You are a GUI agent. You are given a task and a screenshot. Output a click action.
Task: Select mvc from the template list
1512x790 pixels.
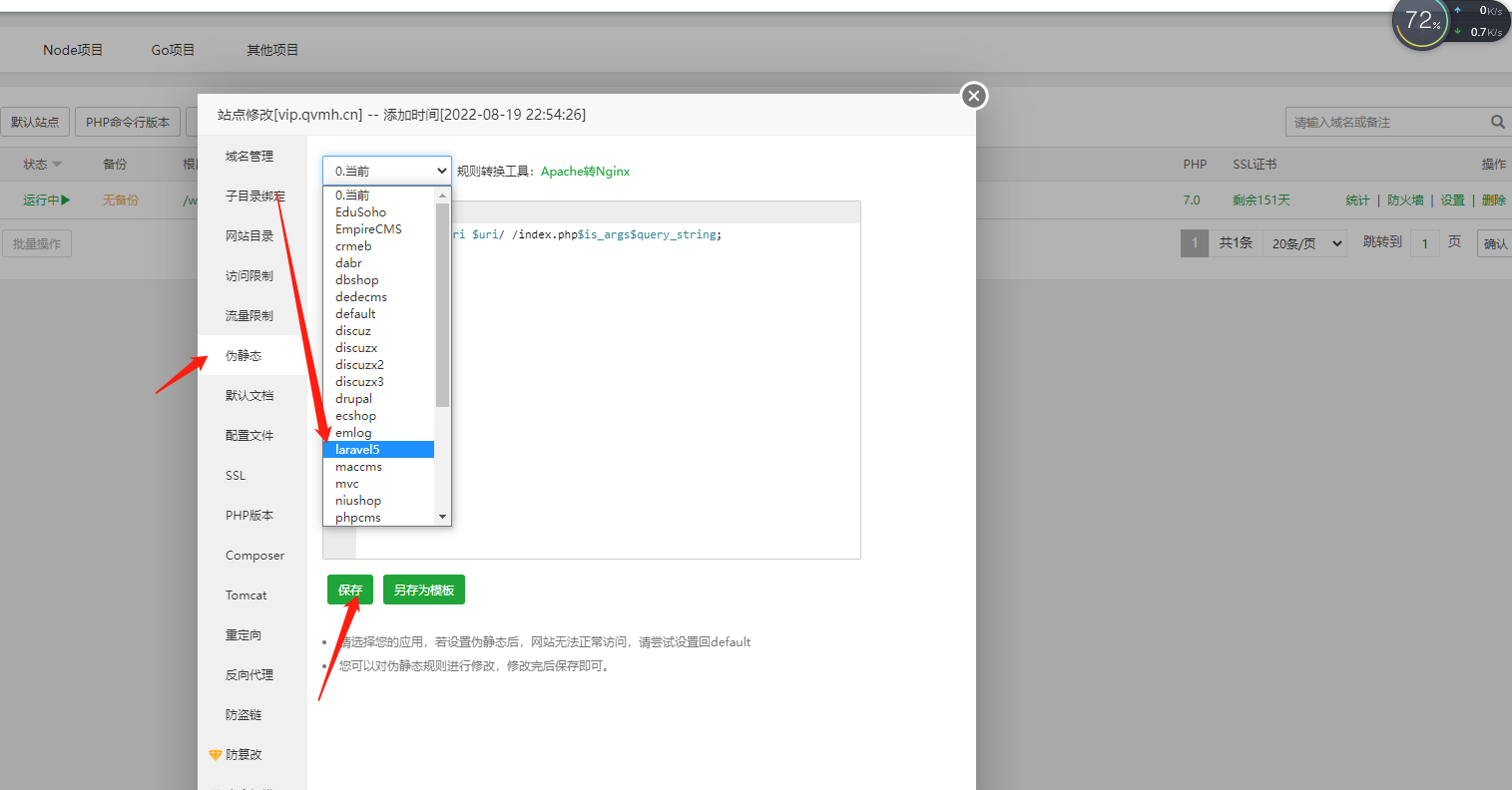378,484
